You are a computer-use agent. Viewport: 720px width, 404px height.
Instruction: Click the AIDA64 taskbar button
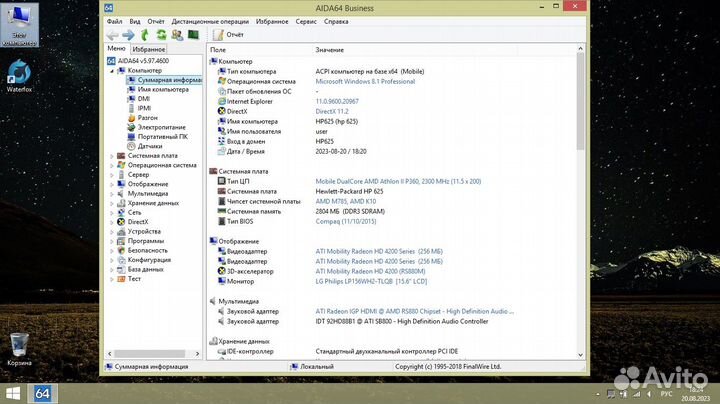click(43, 393)
